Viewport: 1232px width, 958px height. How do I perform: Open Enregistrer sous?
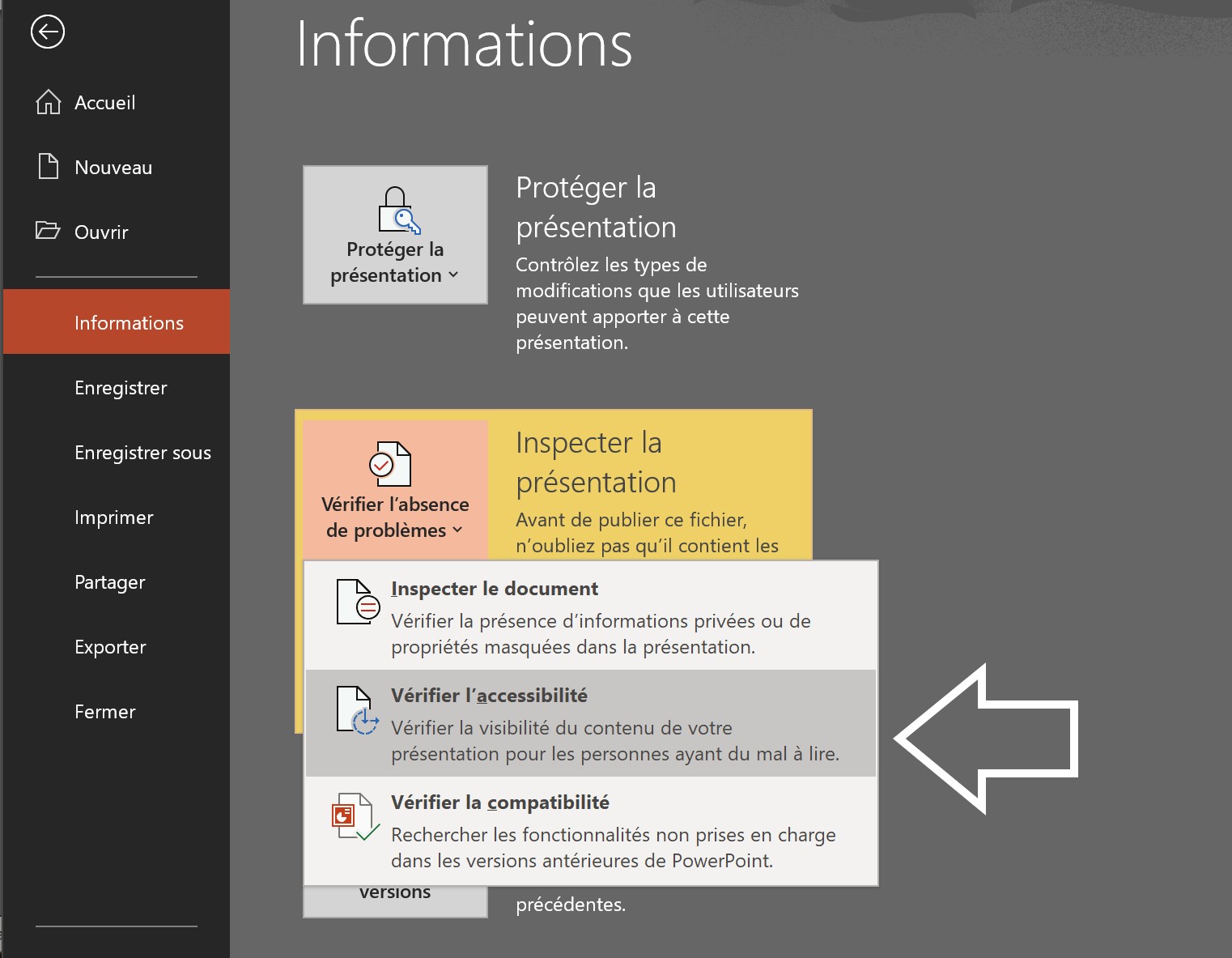click(x=142, y=453)
